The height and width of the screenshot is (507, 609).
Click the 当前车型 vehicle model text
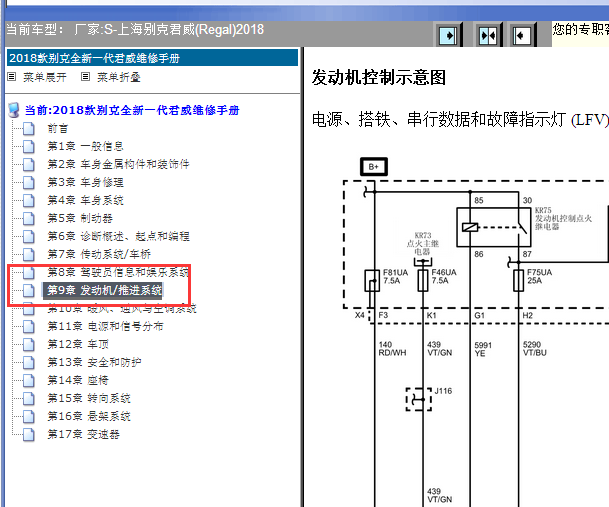(x=135, y=29)
